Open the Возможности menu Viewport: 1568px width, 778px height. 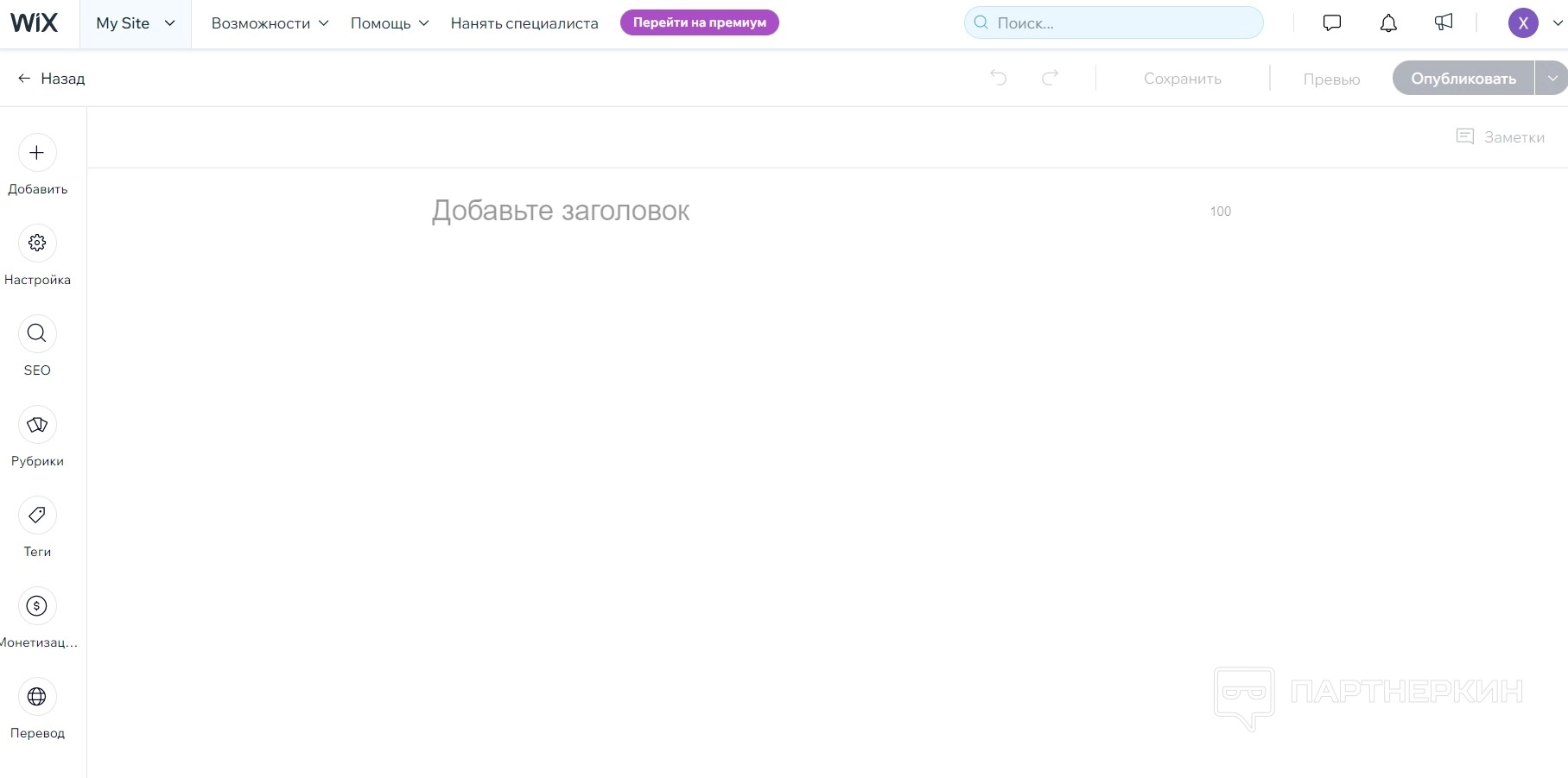click(x=270, y=23)
